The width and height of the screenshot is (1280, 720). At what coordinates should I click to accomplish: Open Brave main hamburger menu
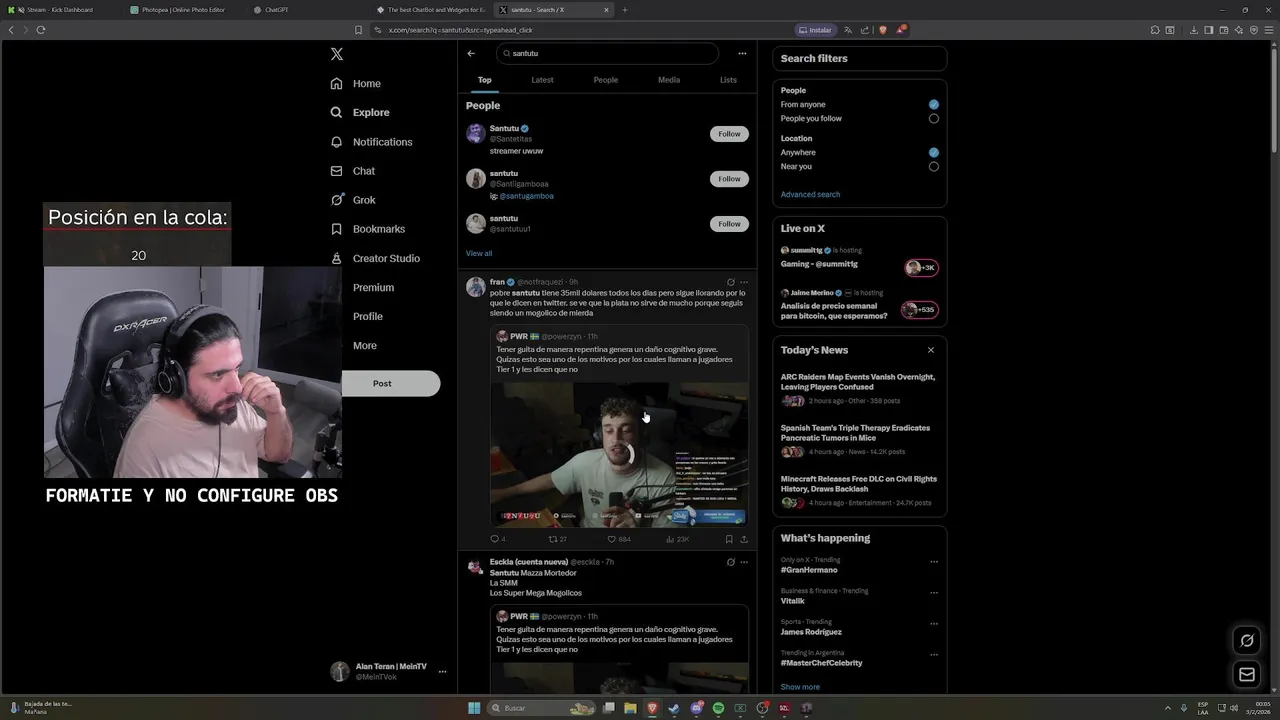tap(1268, 30)
